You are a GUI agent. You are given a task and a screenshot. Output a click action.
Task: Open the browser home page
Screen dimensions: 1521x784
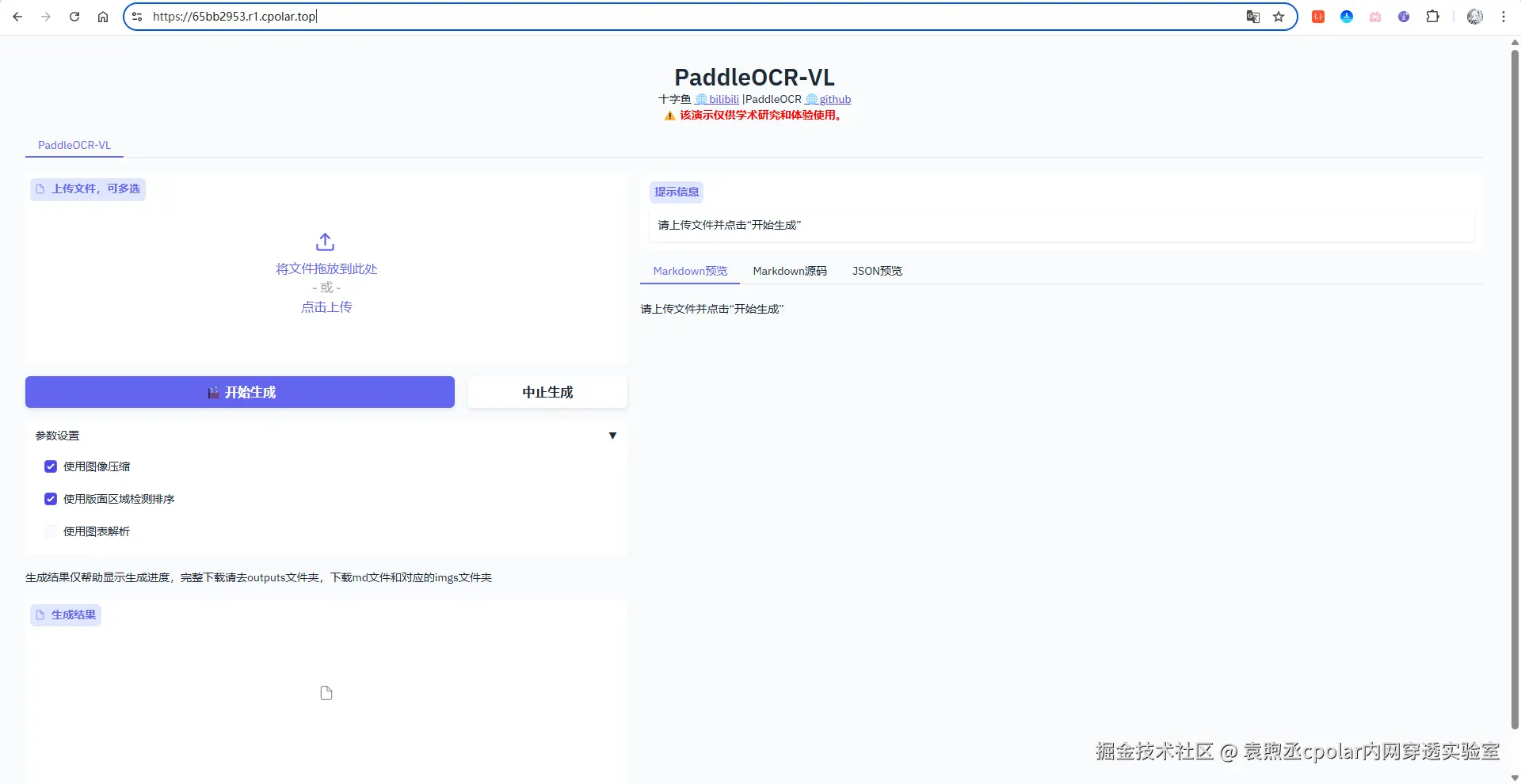pyautogui.click(x=103, y=17)
